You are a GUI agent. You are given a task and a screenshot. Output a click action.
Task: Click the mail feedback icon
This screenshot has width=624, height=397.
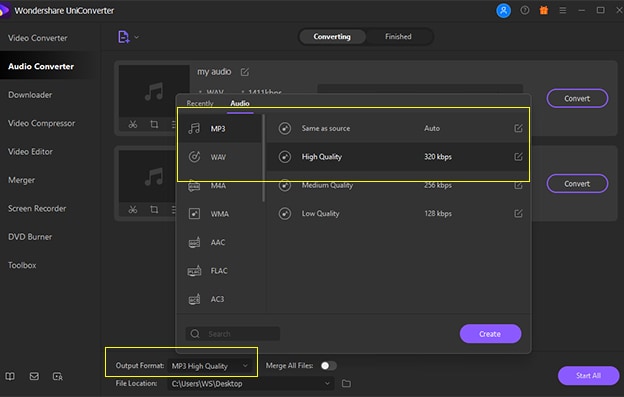coord(34,376)
